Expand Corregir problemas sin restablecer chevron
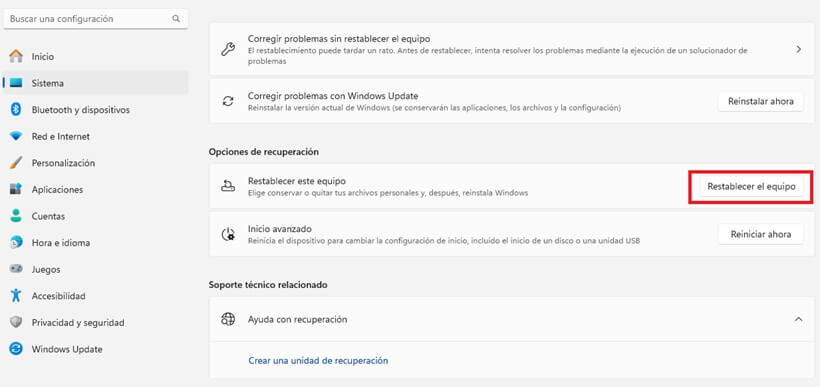 click(x=799, y=50)
